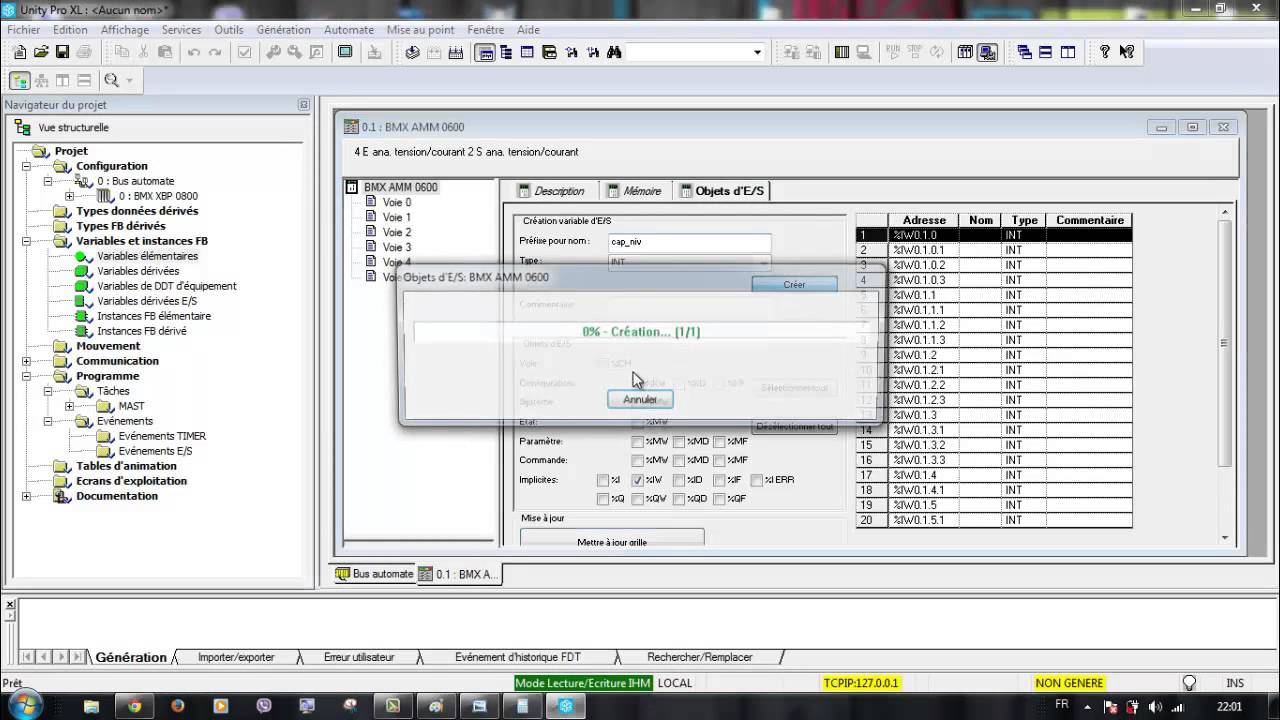
Task: Check the %QF checkbox
Action: 718,499
